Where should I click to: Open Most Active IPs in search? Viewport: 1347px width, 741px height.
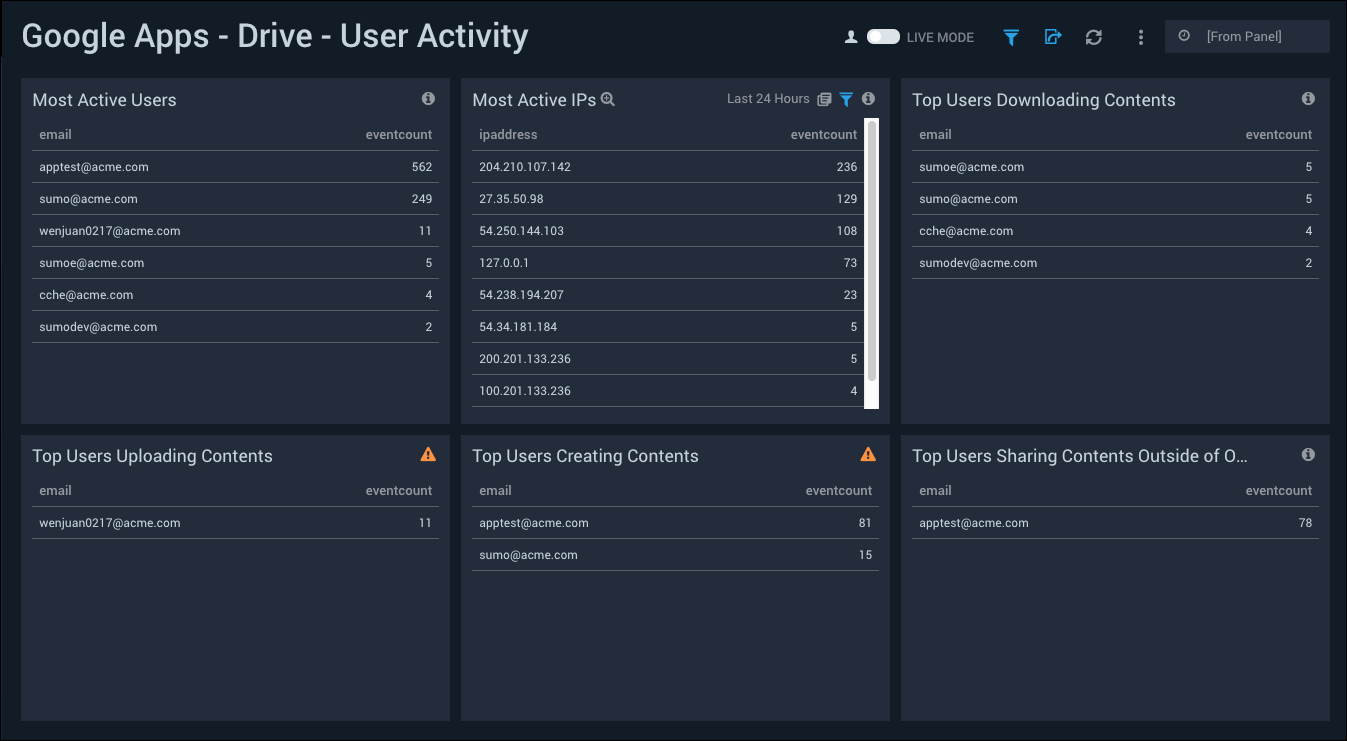[x=608, y=100]
